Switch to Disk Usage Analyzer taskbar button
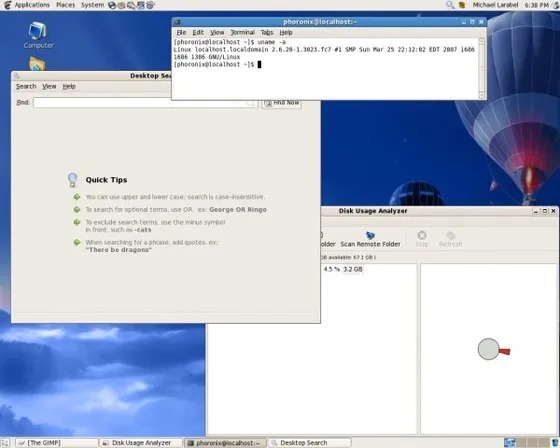 [x=141, y=443]
